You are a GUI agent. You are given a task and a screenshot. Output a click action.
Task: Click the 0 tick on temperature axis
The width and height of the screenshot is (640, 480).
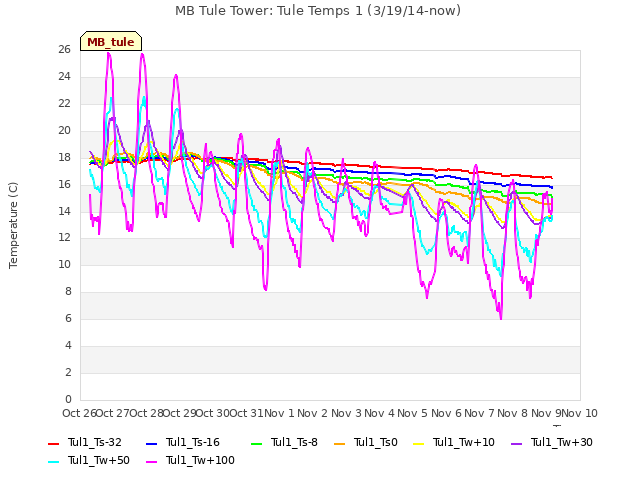[x=68, y=399]
